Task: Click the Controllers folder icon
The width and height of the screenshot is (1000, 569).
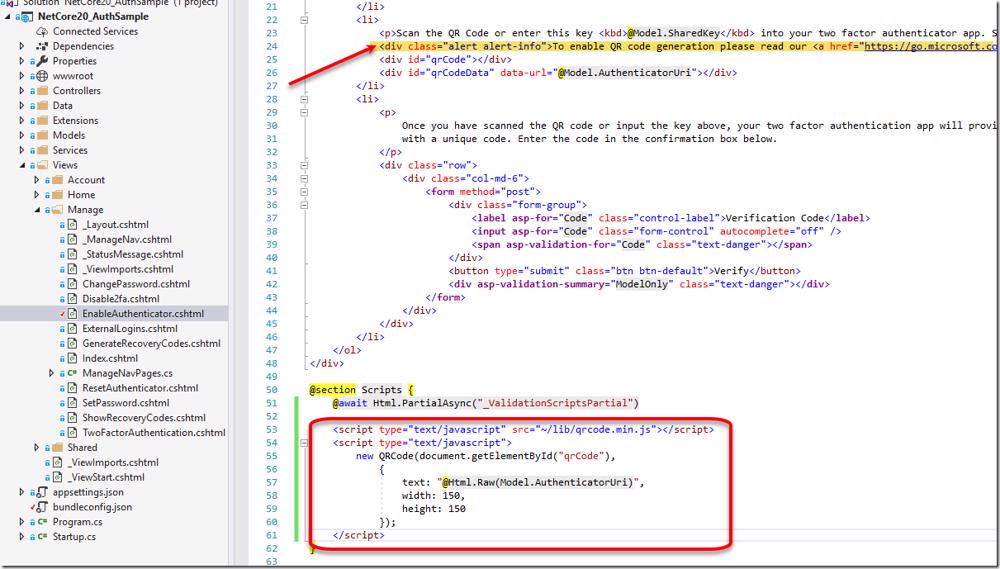Action: pos(42,91)
